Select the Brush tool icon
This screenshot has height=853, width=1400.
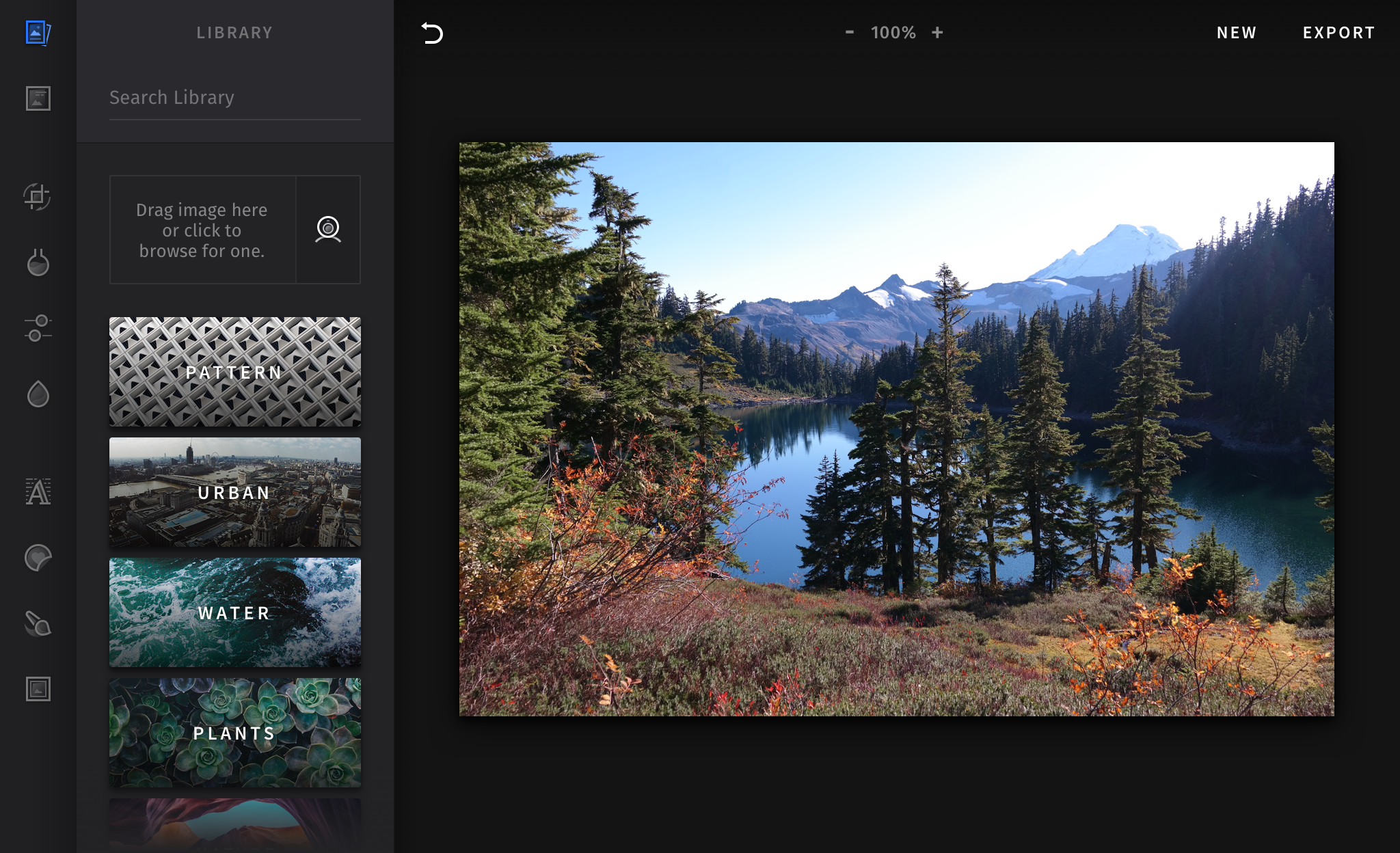tap(38, 623)
